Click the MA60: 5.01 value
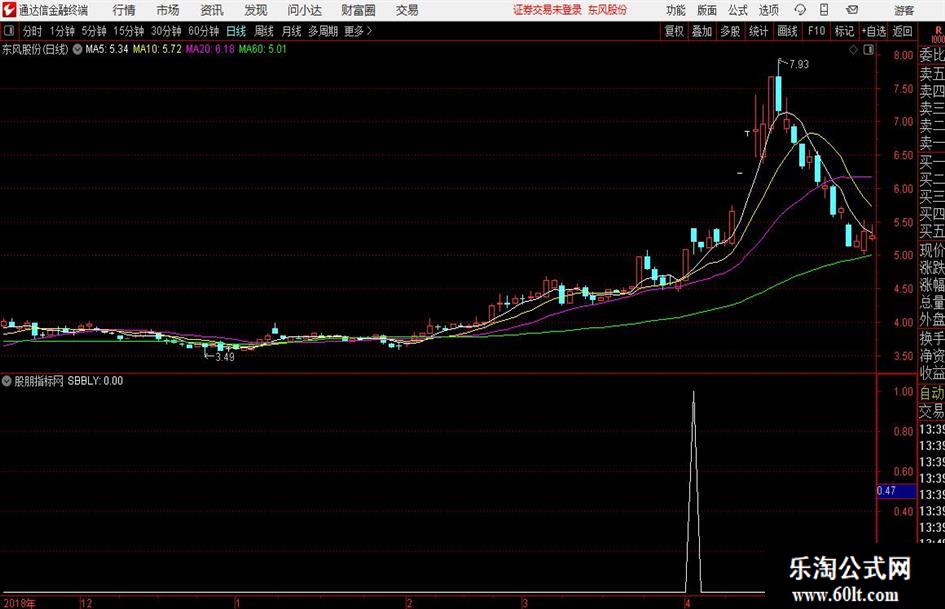945x609 pixels. [x=263, y=49]
